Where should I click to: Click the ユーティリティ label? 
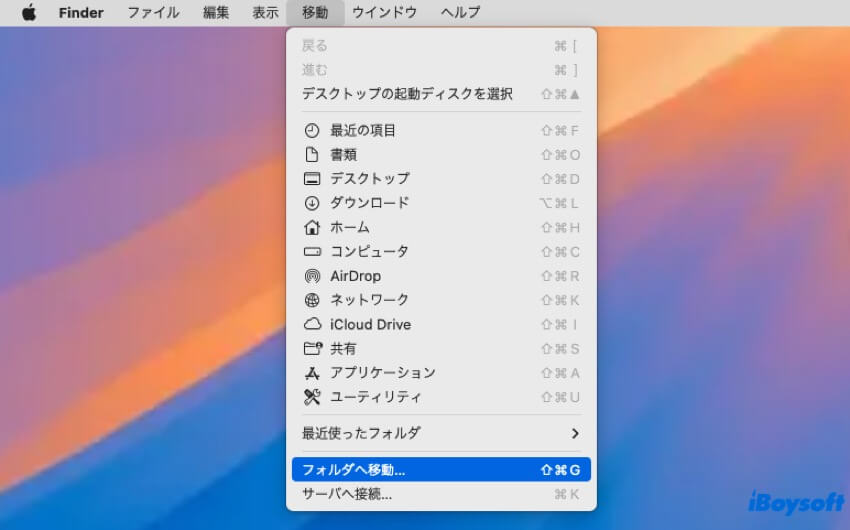[376, 397]
